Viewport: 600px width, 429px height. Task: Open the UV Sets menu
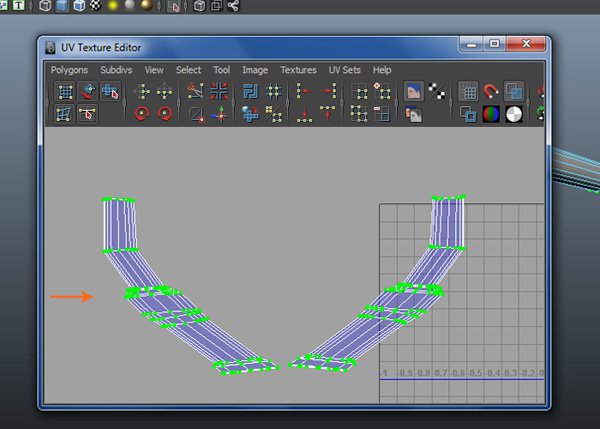coord(345,70)
